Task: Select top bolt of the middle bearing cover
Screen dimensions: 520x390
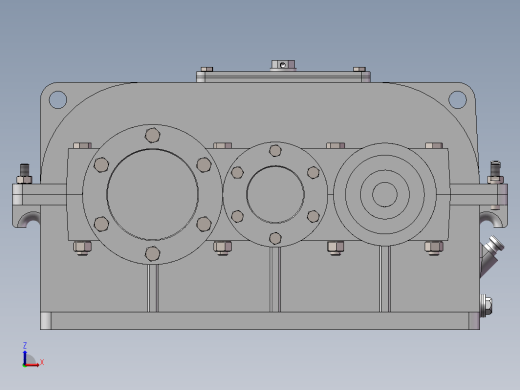Action: [275, 151]
